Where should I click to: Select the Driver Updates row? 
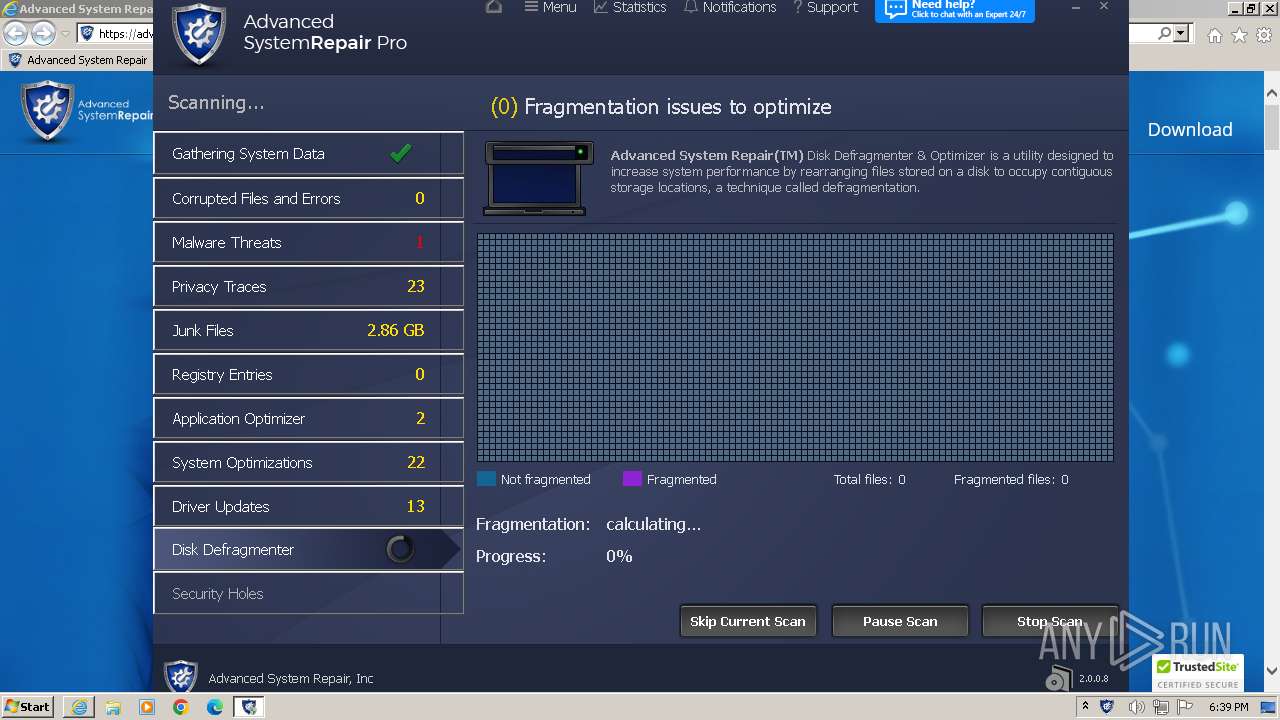click(308, 506)
